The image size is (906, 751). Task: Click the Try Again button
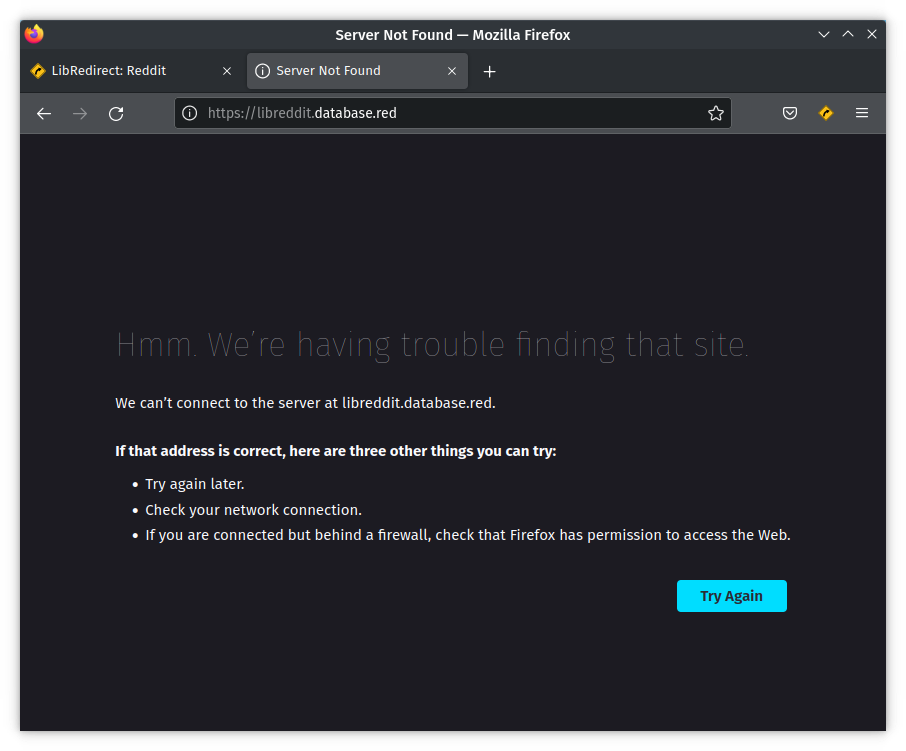coord(731,595)
